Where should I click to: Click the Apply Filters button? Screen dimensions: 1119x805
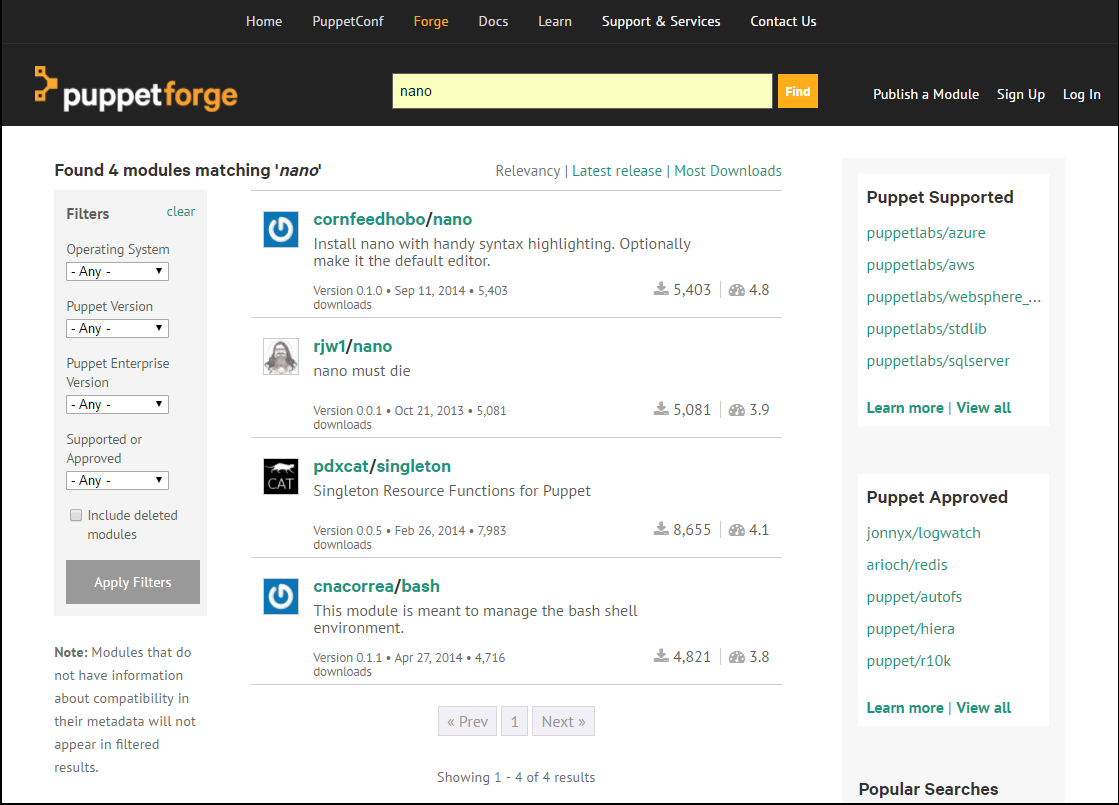(133, 582)
